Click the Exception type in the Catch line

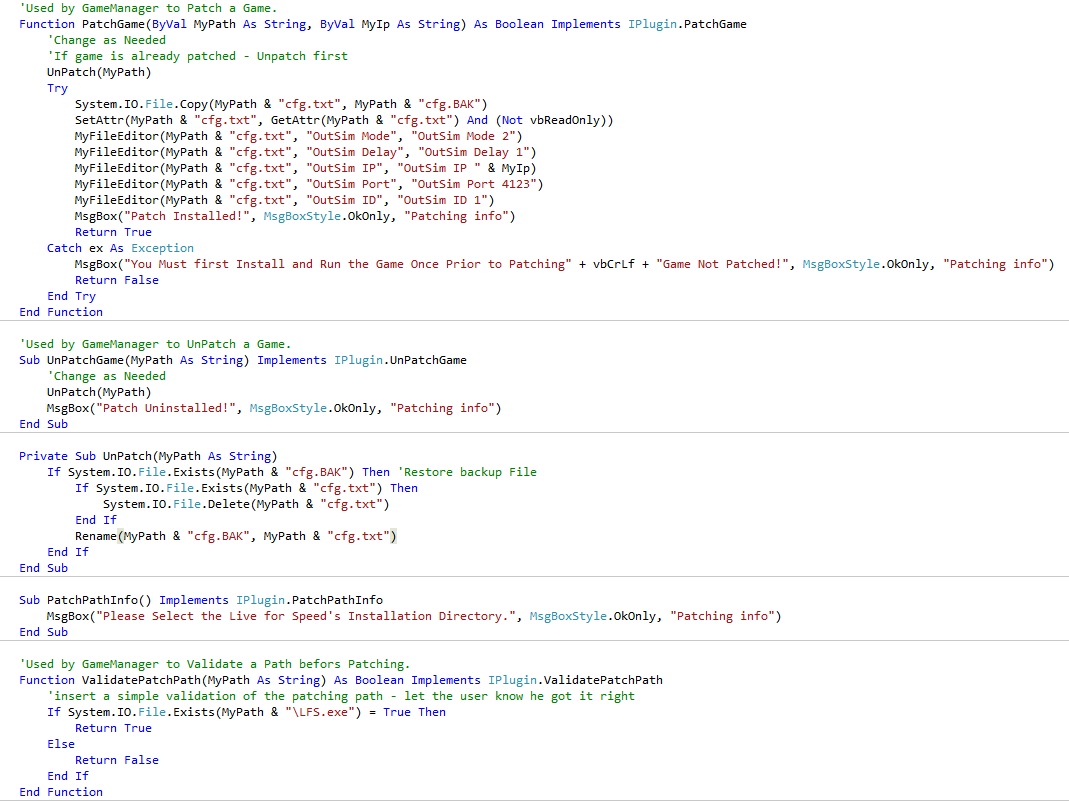point(162,248)
